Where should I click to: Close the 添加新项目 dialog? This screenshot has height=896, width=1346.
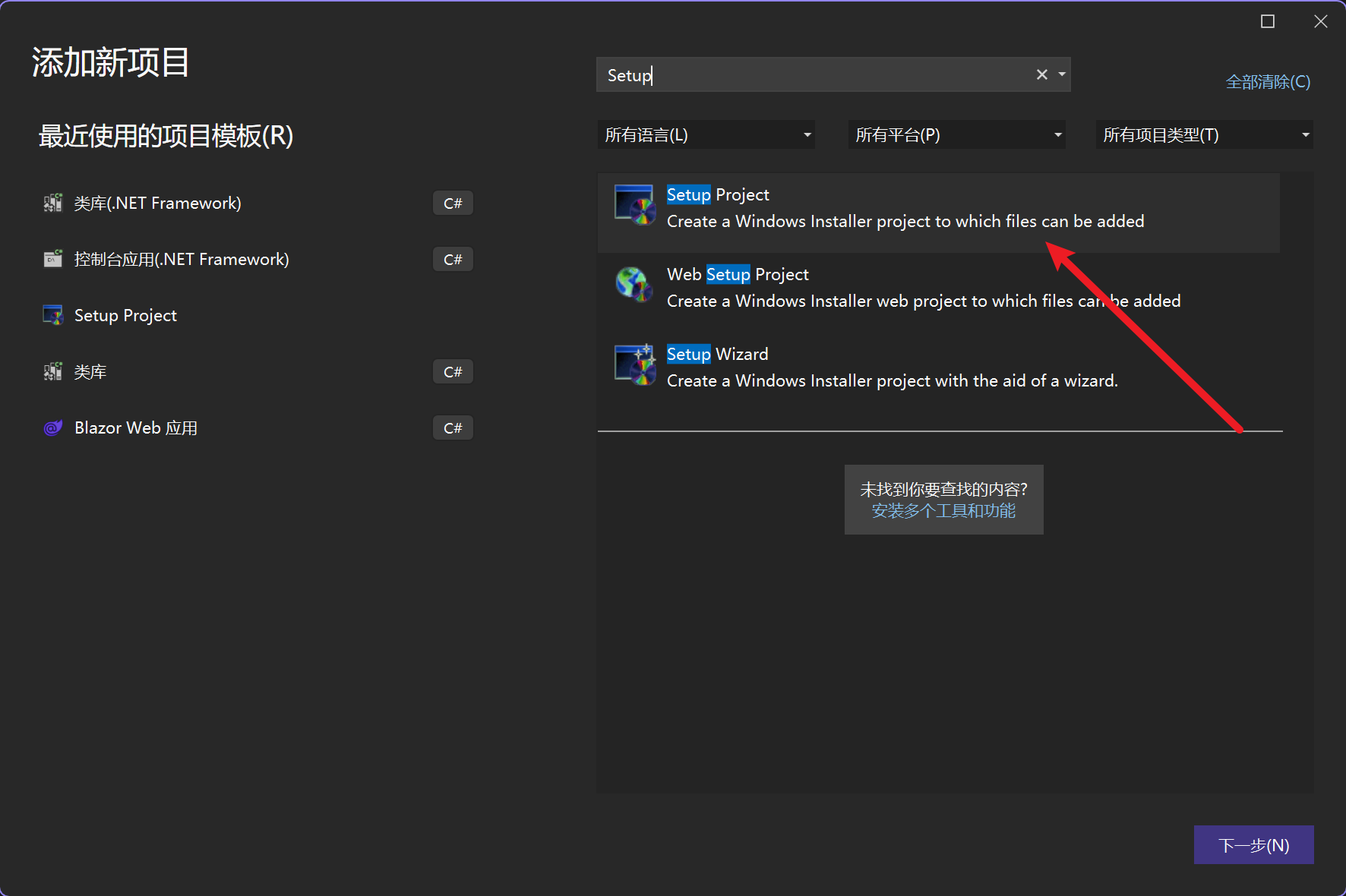point(1321,21)
